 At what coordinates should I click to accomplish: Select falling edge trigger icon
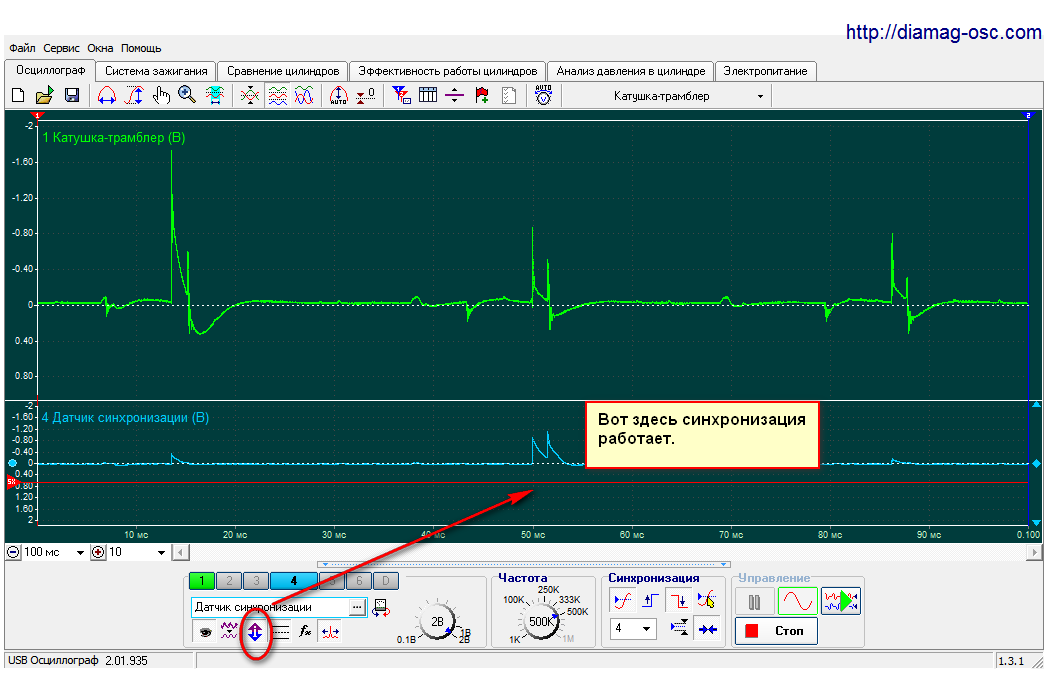(x=679, y=599)
